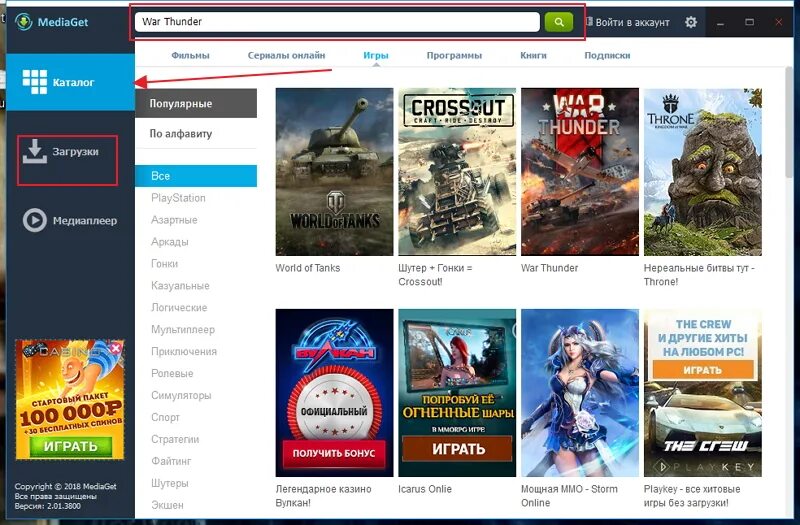Select the Популярные sorting option
Screen dimensions: 800x525
[x=196, y=103]
